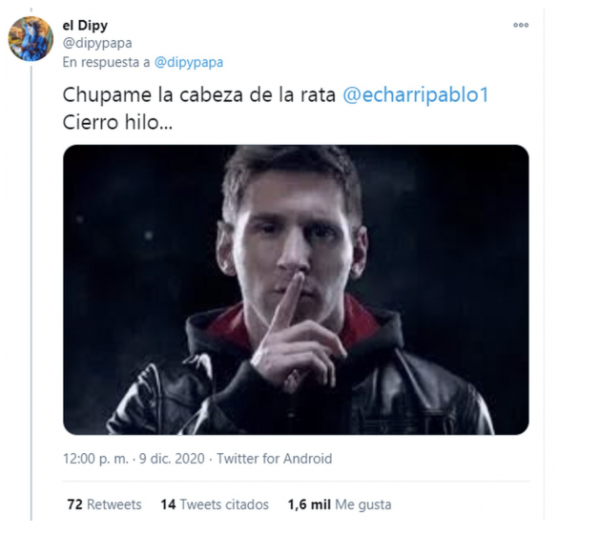Viewport: 600px width, 535px height.
Task: Click the 'Cierro hilo...' text line
Action: [117, 122]
